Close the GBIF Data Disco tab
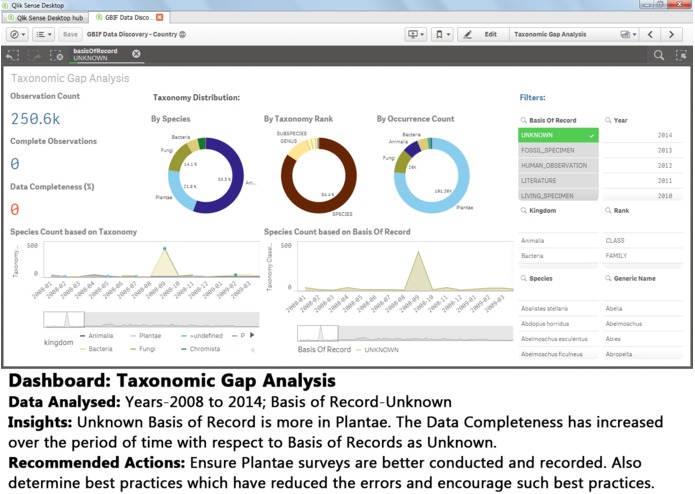695x494 pixels. [160, 17]
